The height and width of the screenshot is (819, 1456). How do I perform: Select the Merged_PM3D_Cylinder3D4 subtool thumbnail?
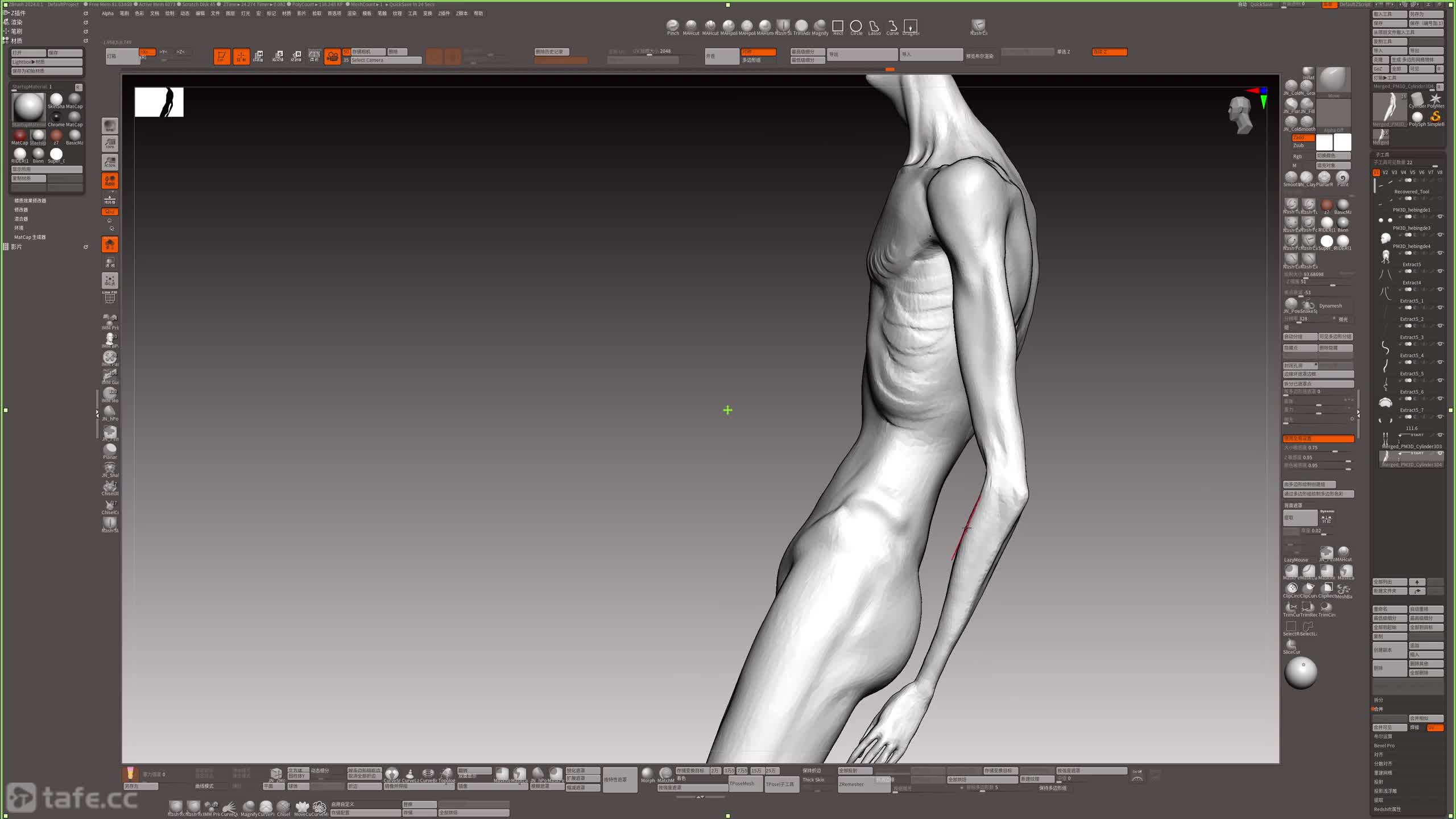click(x=1385, y=458)
